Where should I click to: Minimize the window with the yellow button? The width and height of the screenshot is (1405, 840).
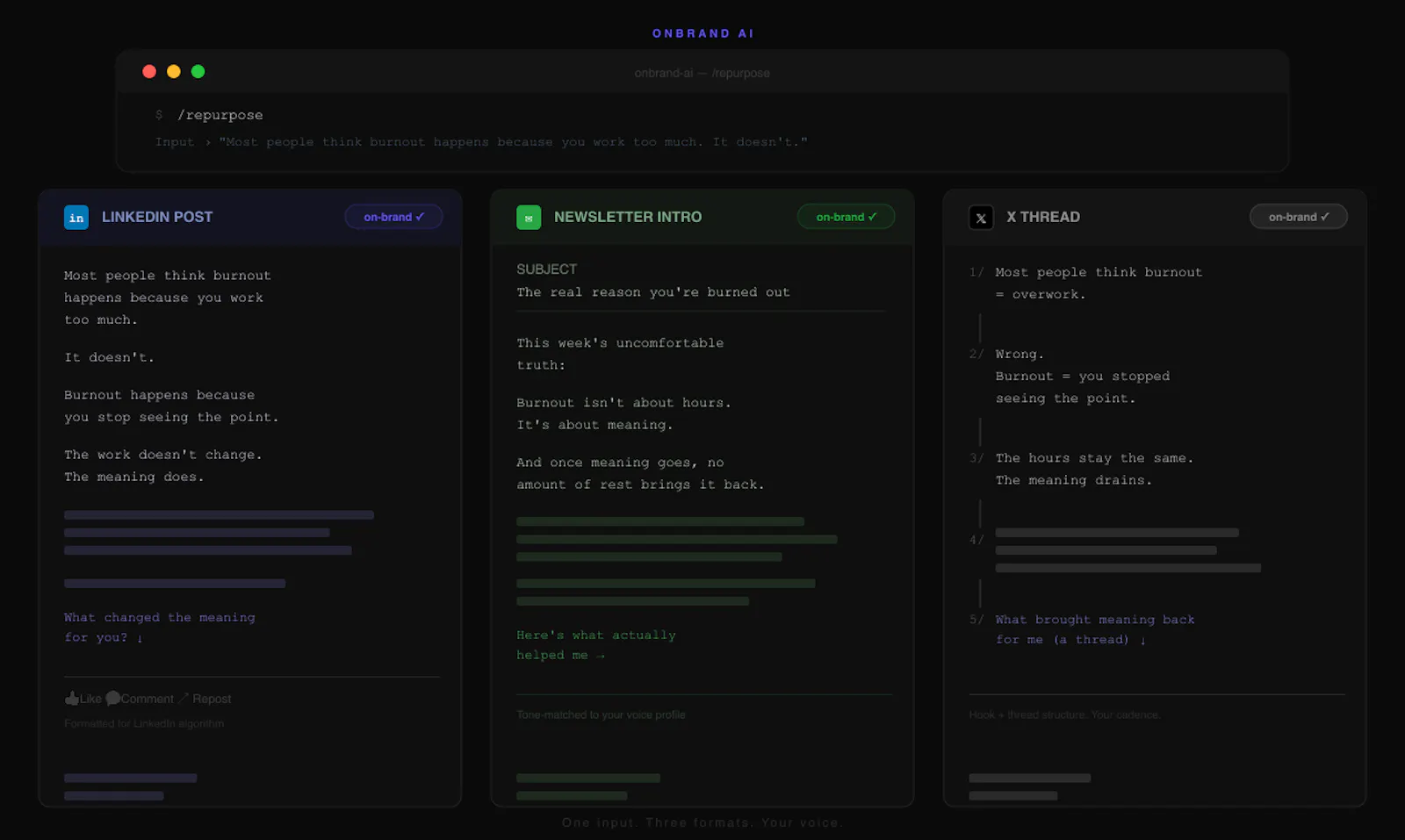click(174, 72)
